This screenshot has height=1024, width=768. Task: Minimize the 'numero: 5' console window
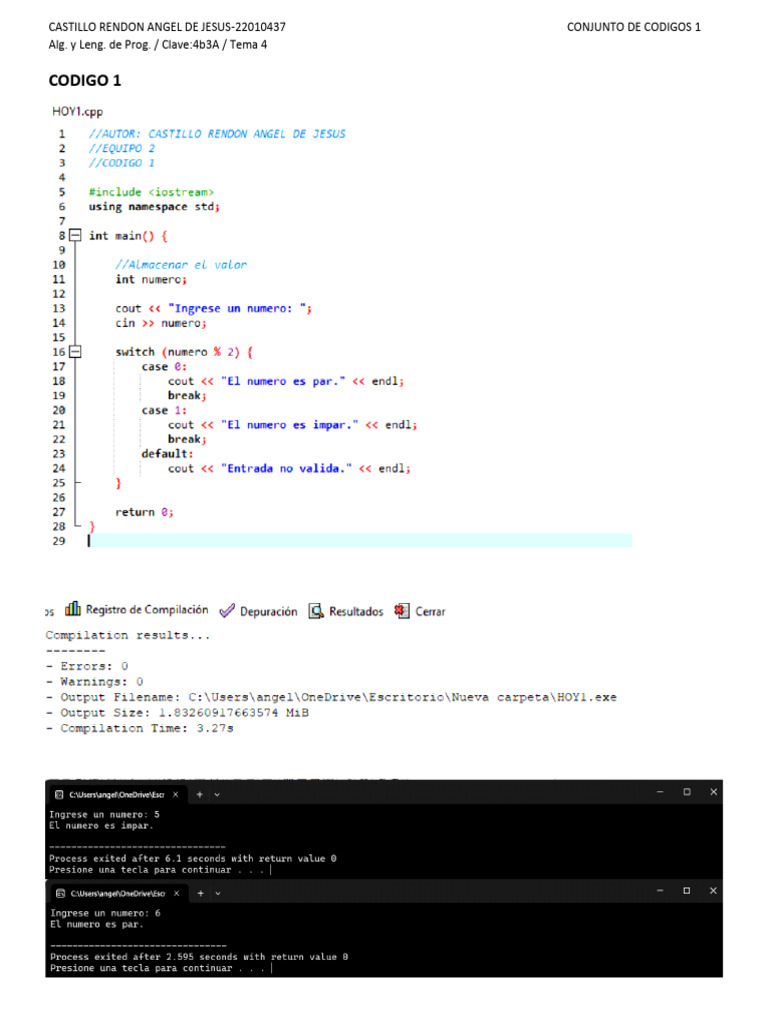pos(660,792)
